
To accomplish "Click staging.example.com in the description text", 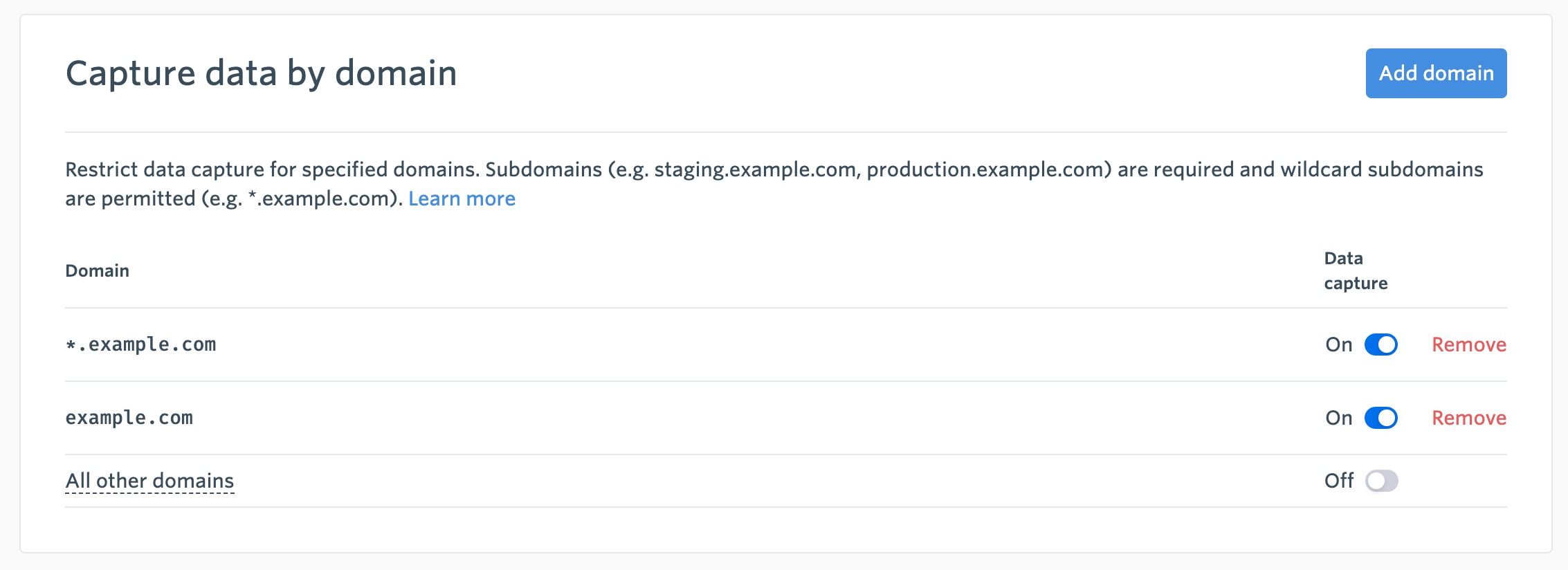I will pos(754,169).
